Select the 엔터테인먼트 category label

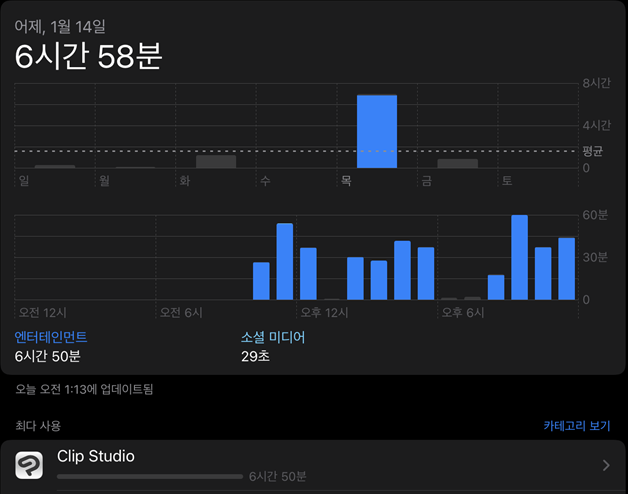pos(51,337)
